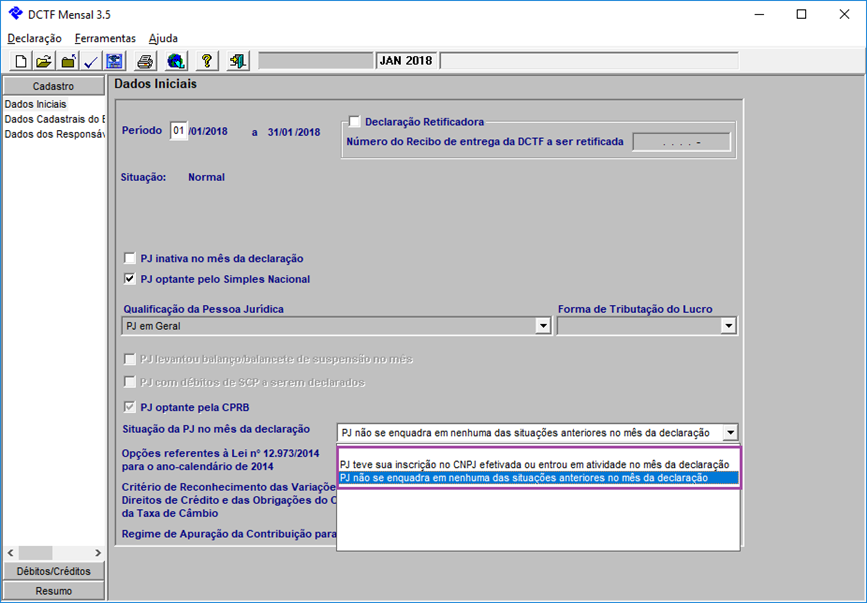Click the sidebar horizontal scrollbar thumb
The height and width of the screenshot is (603, 867).
pyautogui.click(x=35, y=553)
